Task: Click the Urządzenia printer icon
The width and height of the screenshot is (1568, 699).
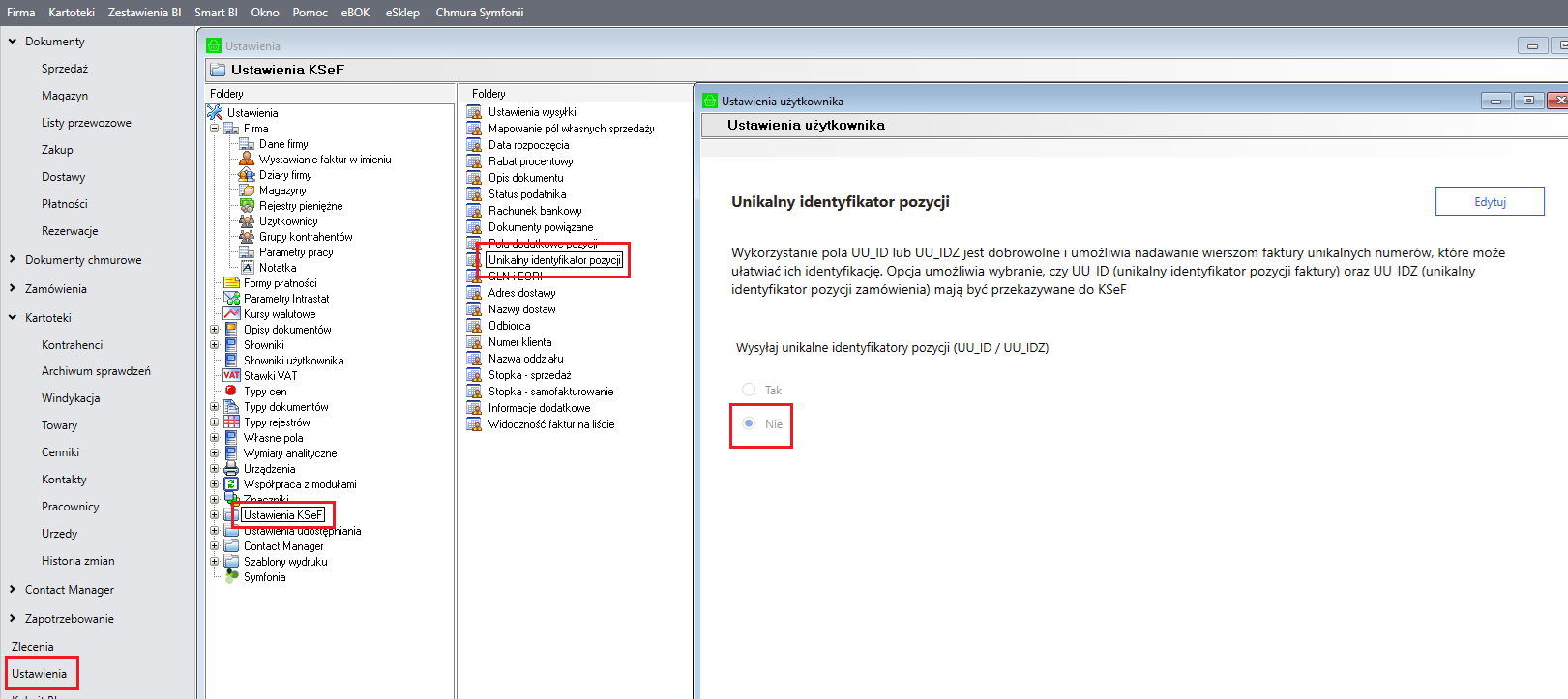Action: point(231,469)
